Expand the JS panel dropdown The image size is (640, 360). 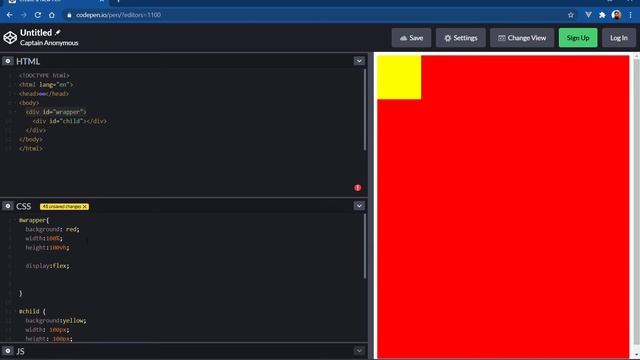[x=359, y=351]
